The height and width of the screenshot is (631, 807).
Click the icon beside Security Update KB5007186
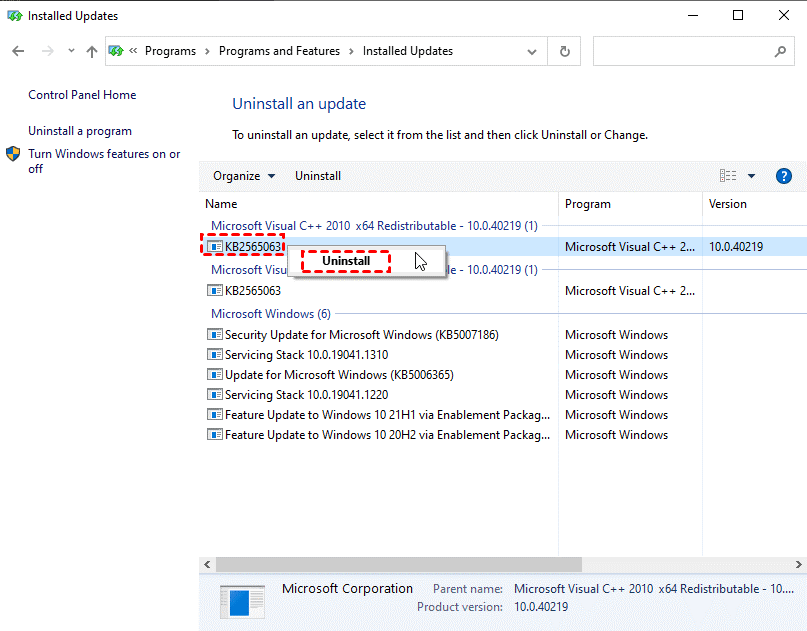(215, 335)
